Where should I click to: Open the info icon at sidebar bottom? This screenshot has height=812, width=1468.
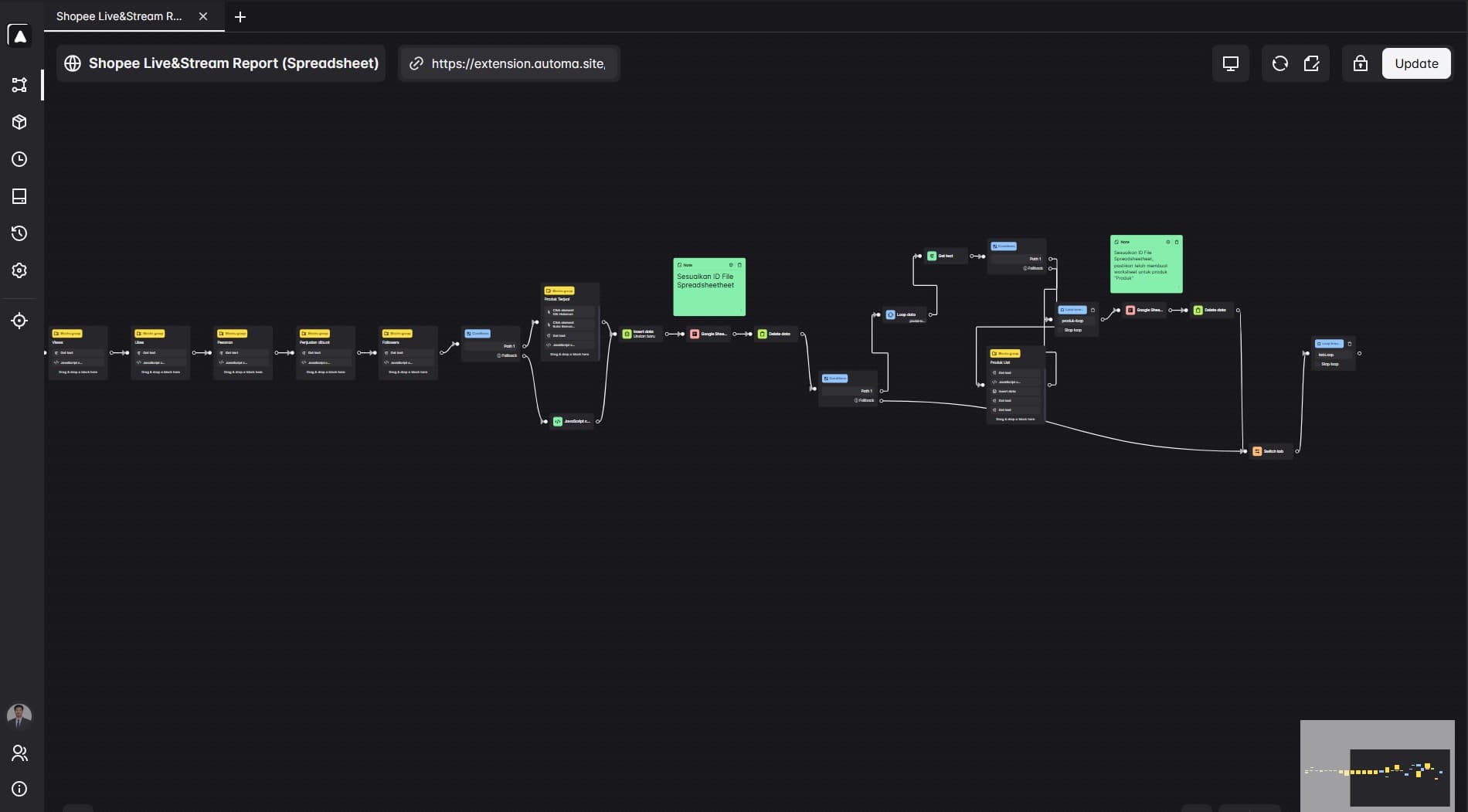pos(19,789)
